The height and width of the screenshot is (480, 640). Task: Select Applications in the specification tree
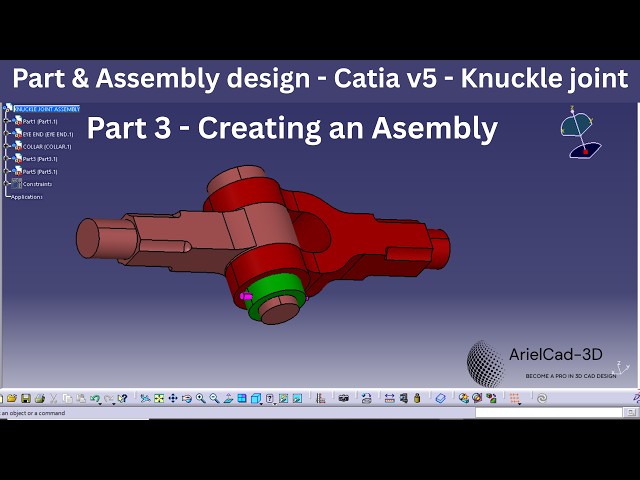tap(27, 197)
